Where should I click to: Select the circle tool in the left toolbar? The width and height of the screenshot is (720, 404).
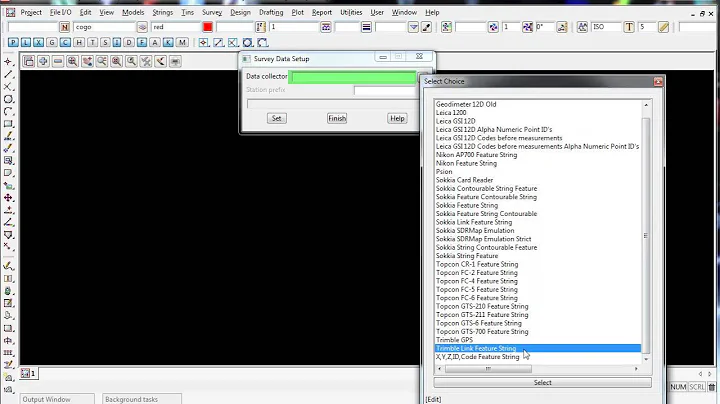click(x=8, y=99)
